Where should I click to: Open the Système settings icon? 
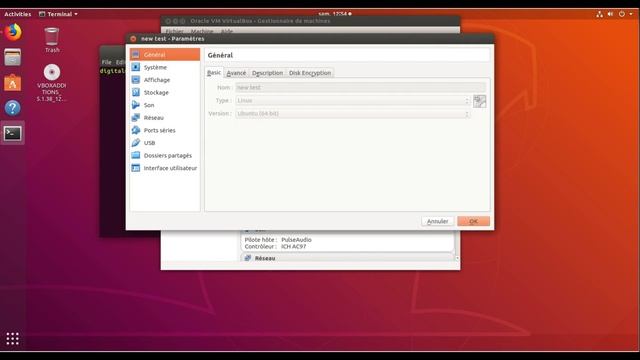click(x=136, y=67)
